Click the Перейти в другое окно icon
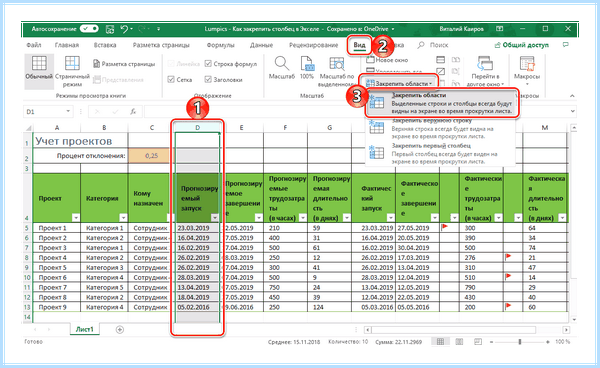Screen dimensions: 600x368 pyautogui.click(x=485, y=63)
